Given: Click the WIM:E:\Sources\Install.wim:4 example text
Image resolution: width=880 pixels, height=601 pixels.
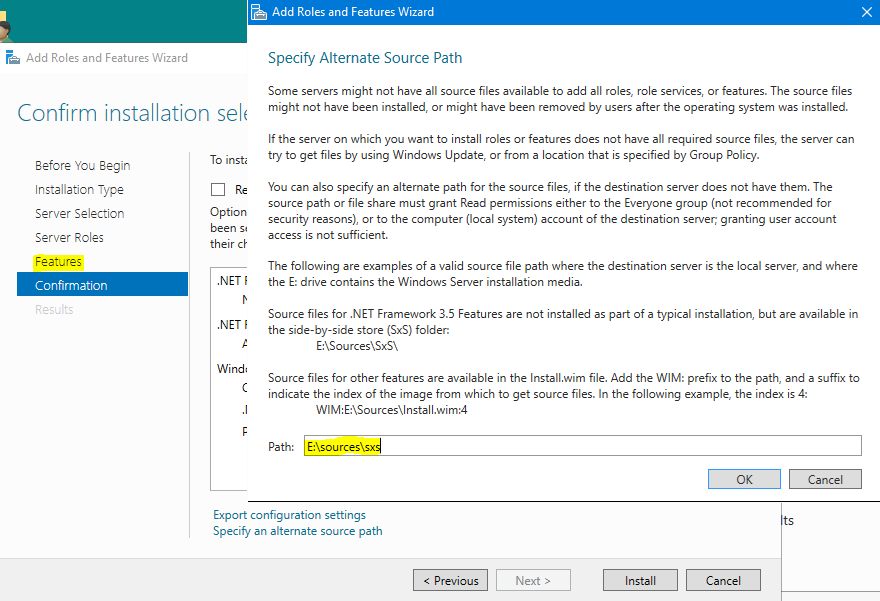Looking at the screenshot, I should 392,410.
